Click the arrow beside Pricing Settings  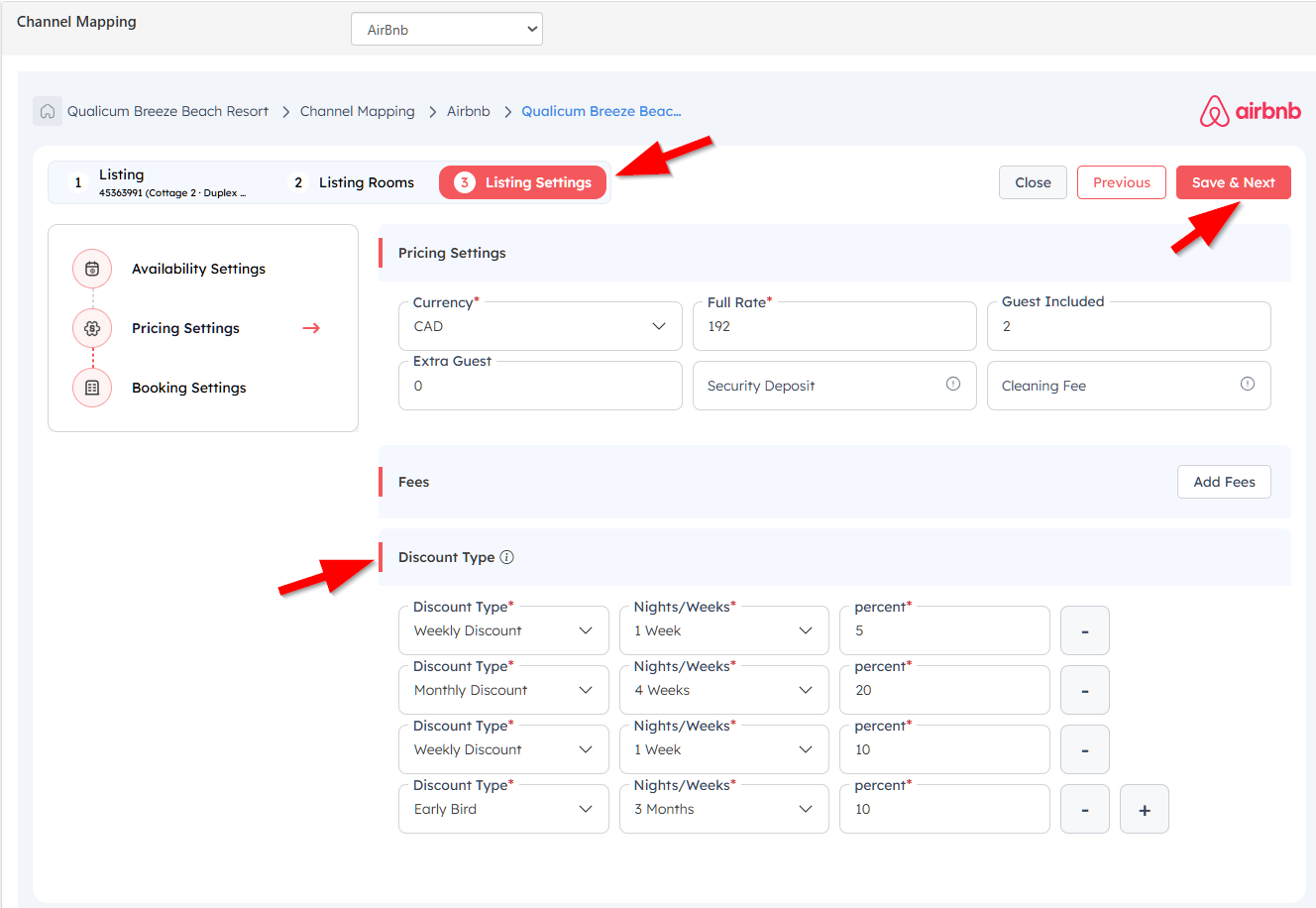point(311,328)
